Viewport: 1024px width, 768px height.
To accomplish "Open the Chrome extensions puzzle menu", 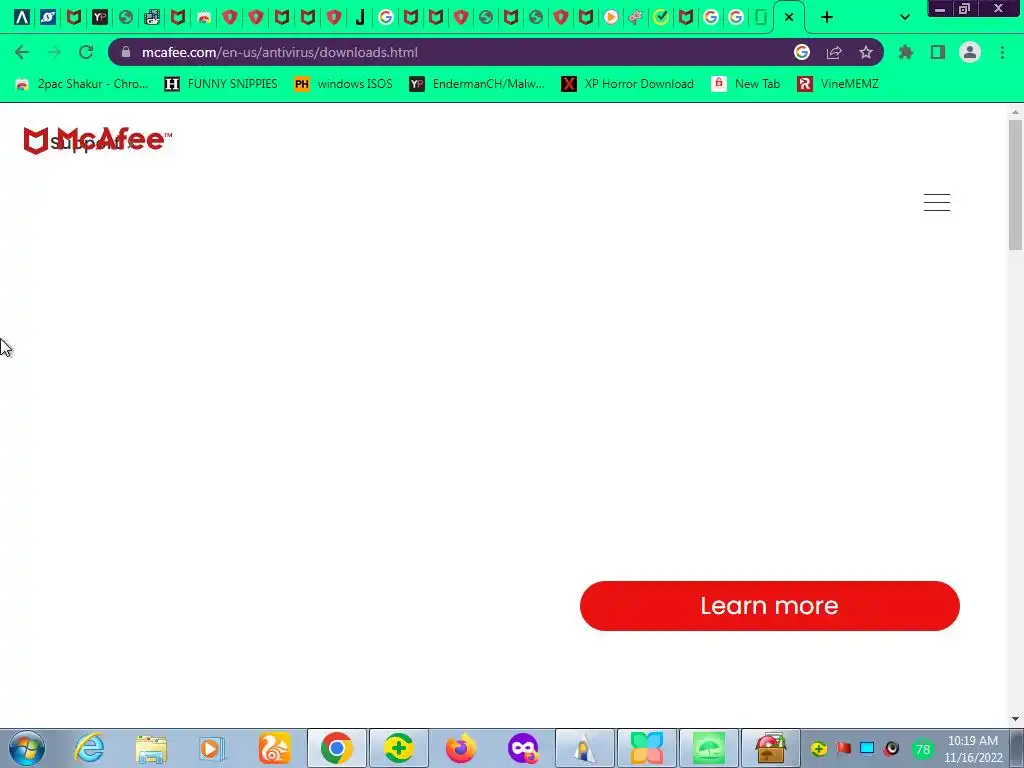I will 906,52.
